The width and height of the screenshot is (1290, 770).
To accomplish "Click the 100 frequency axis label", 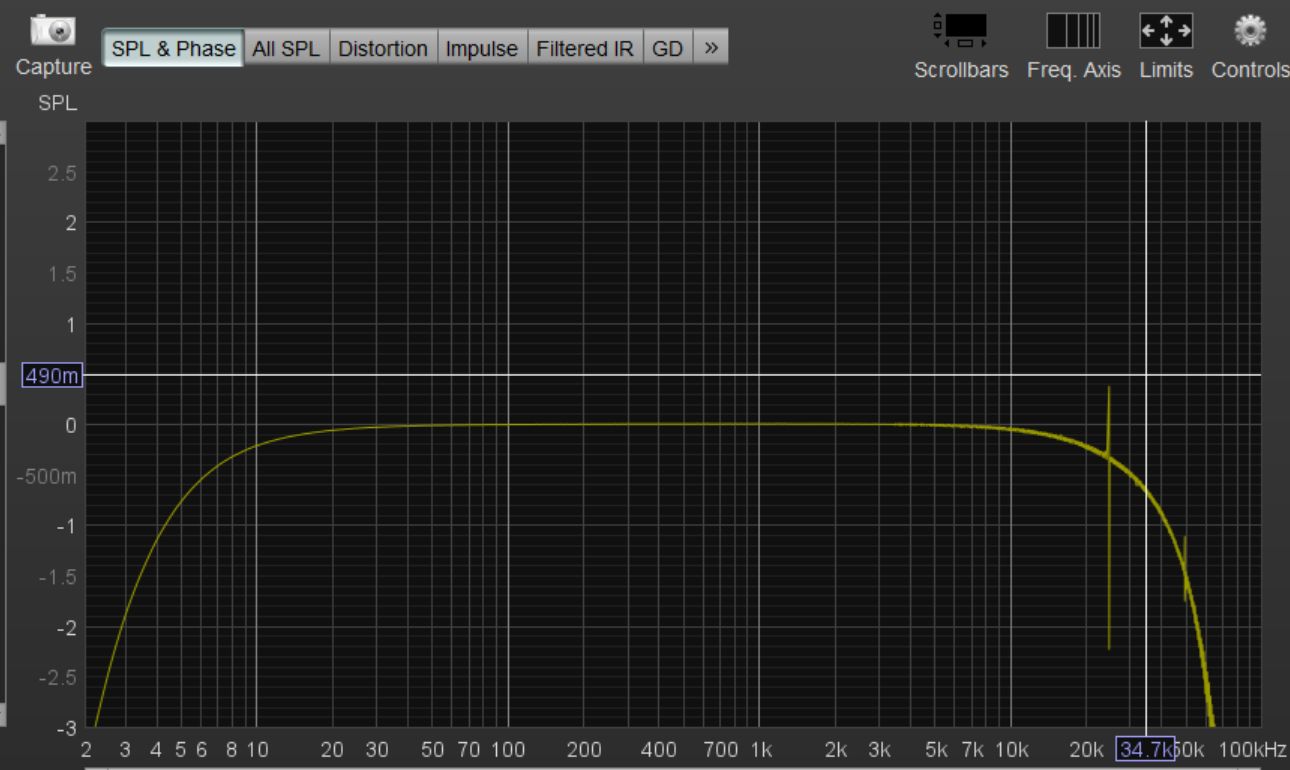I will pyautogui.click(x=509, y=749).
